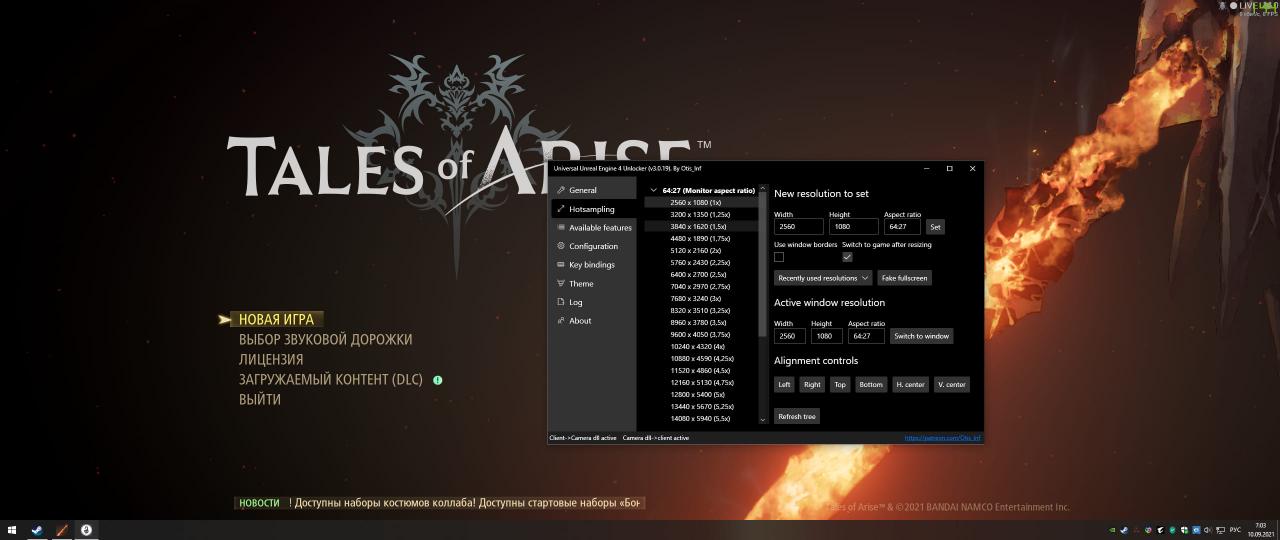Open the Theme section icon
Screen dimensions: 1280x540
tap(561, 284)
